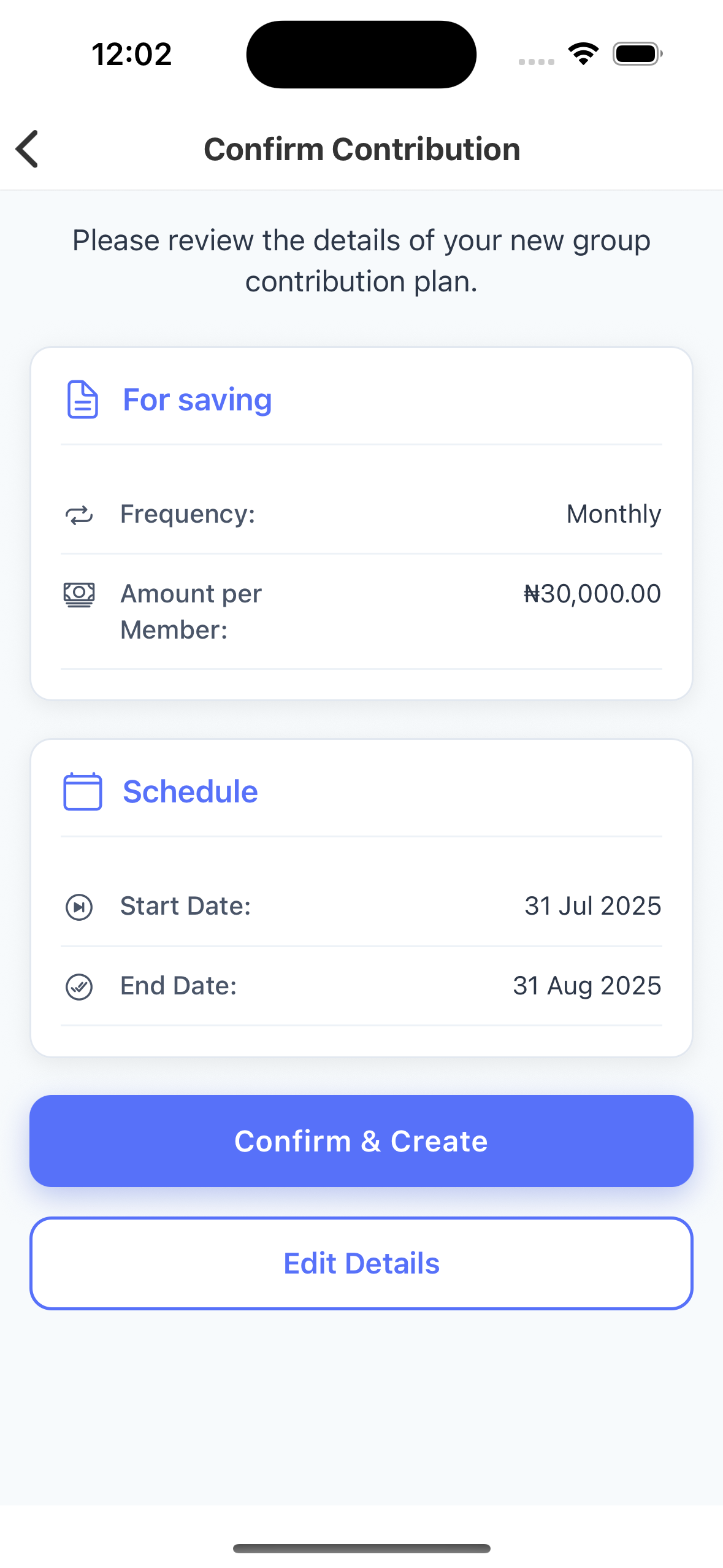Tap the battery indicator in status bar
723x1568 pixels.
coord(637,54)
